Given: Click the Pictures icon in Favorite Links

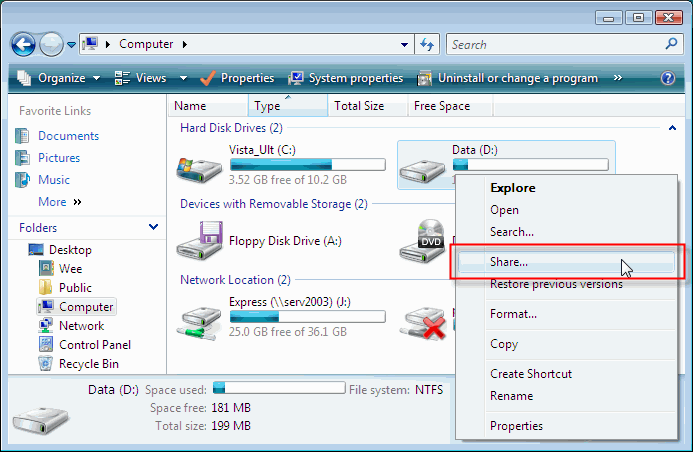Looking at the screenshot, I should tap(22, 158).
